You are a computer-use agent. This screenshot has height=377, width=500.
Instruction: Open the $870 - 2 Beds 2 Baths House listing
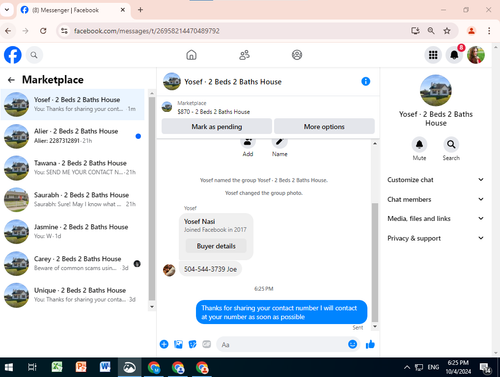[213, 112]
